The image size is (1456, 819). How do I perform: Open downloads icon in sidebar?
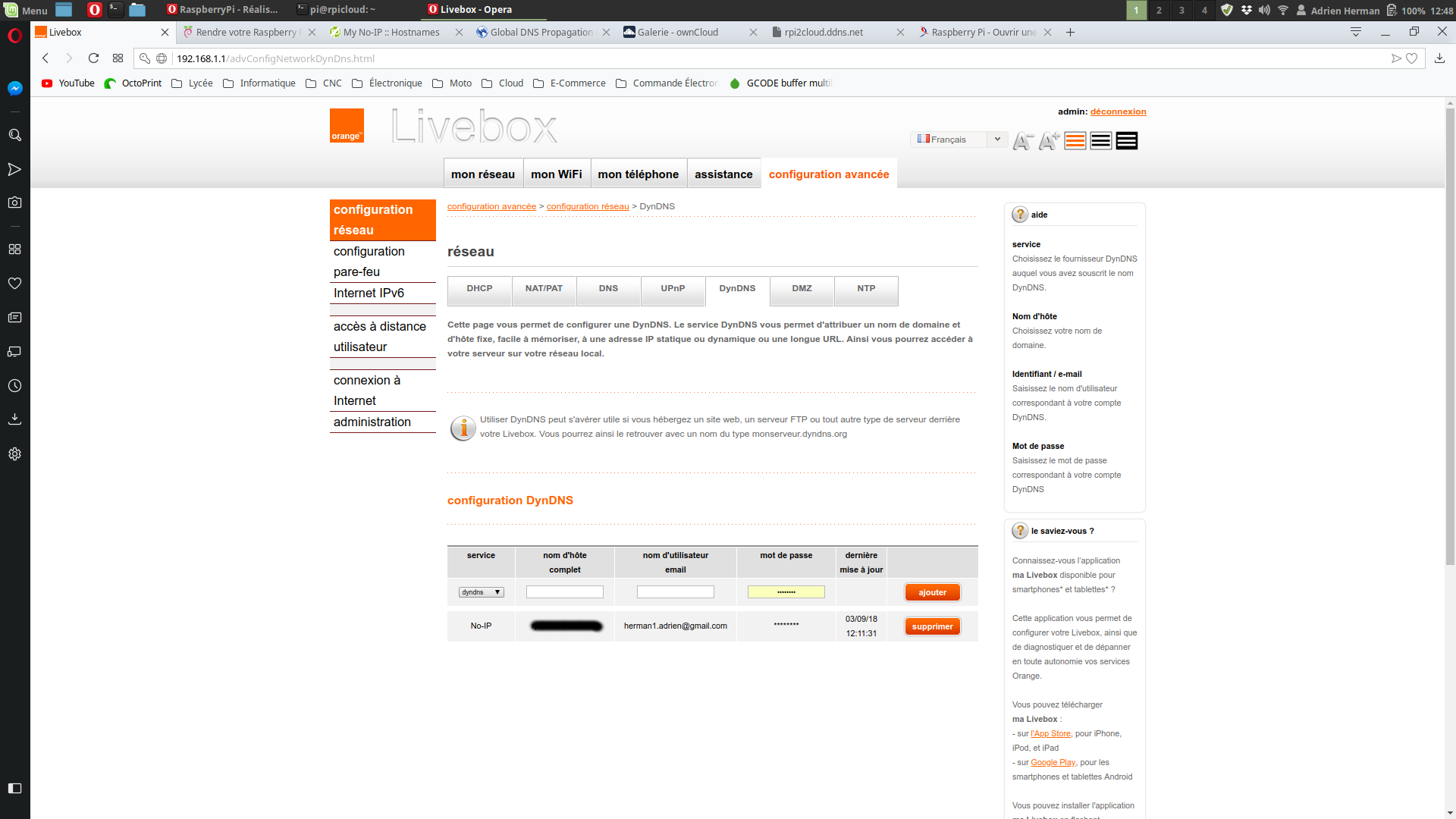click(14, 419)
